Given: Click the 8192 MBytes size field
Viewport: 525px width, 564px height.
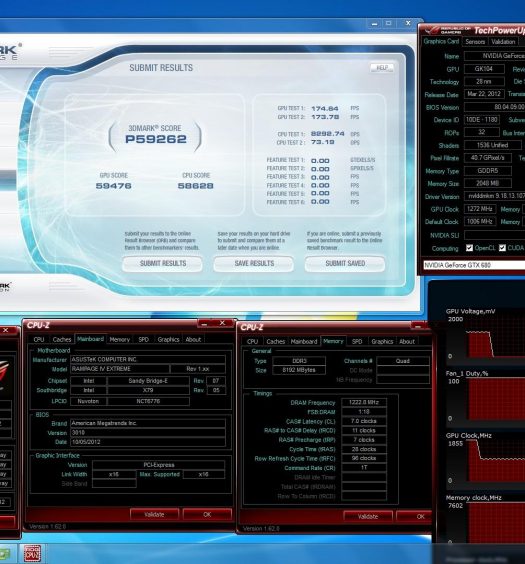Looking at the screenshot, I should coord(299,370).
